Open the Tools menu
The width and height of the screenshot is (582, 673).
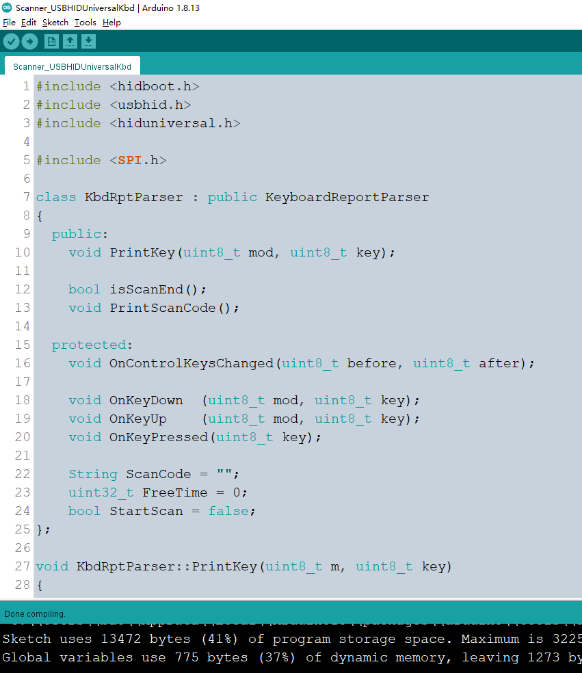[85, 22]
